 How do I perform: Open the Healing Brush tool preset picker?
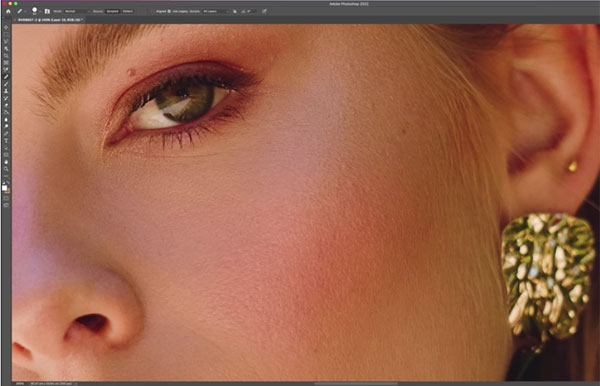pos(21,11)
